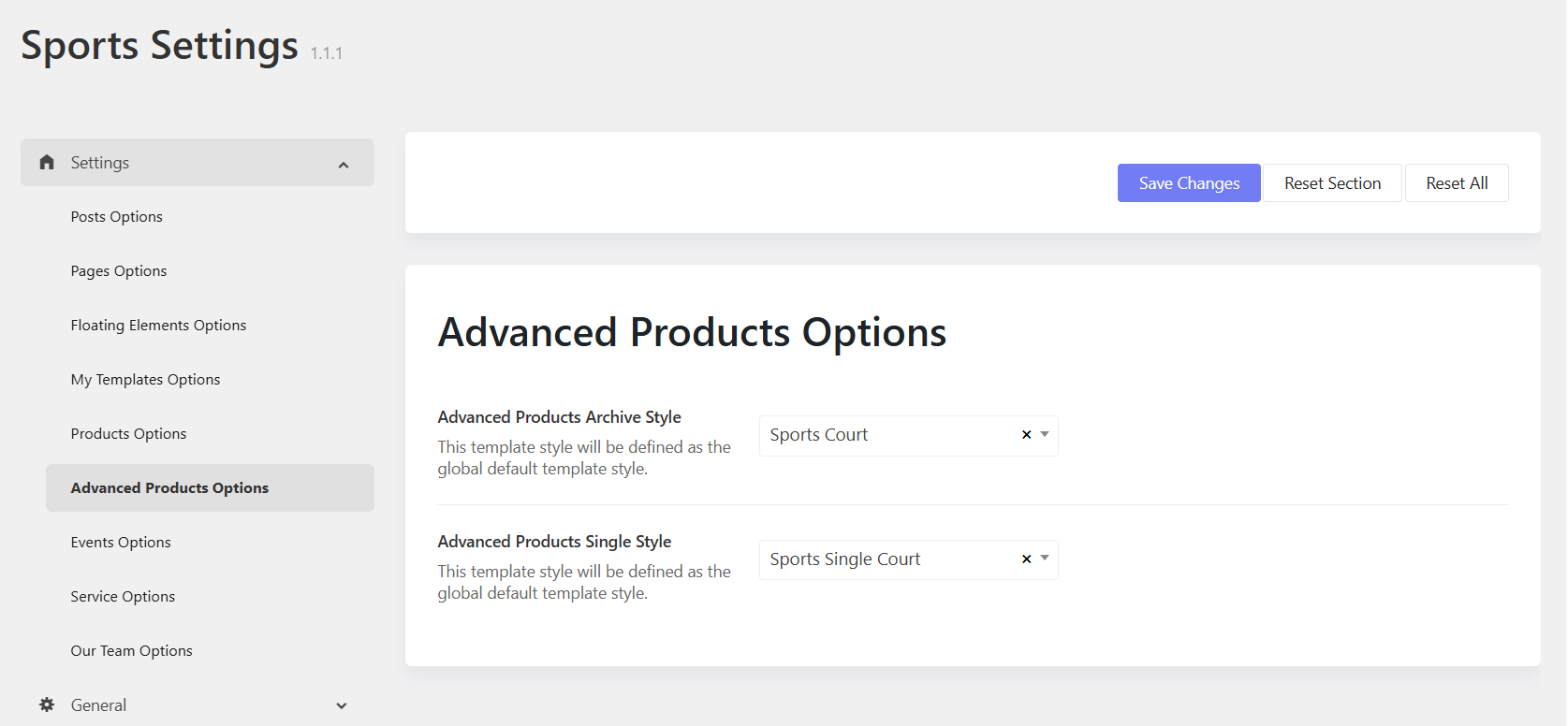This screenshot has width=1568, height=726.
Task: Click the Sports Settings page title
Action: (160, 45)
